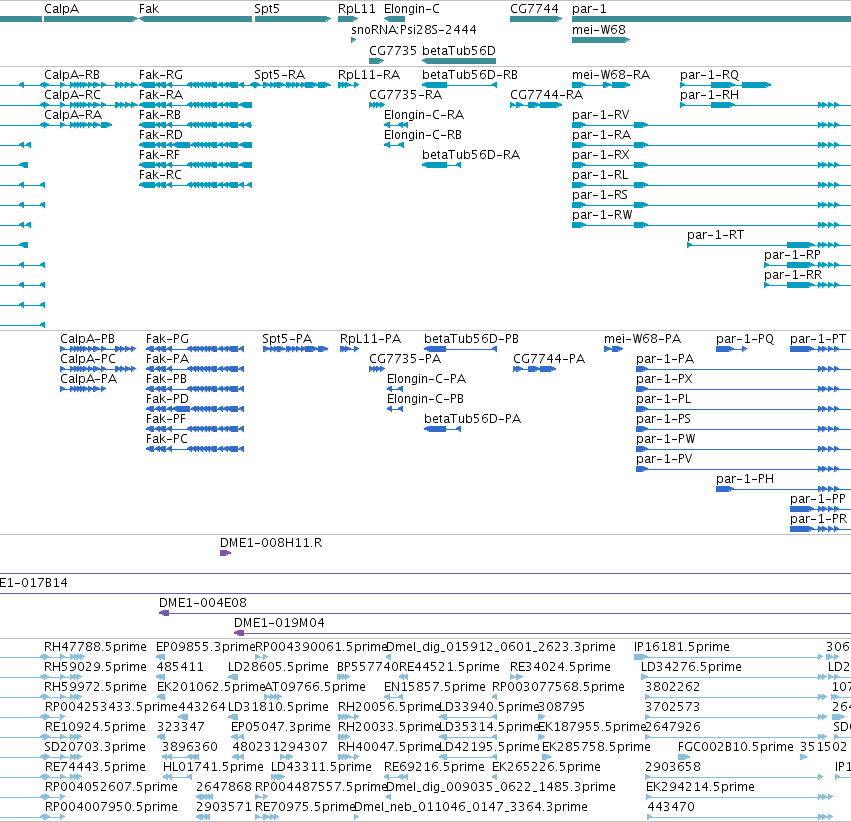Select EST label FGC002B10.5prime
851x822 pixels.
point(735,747)
